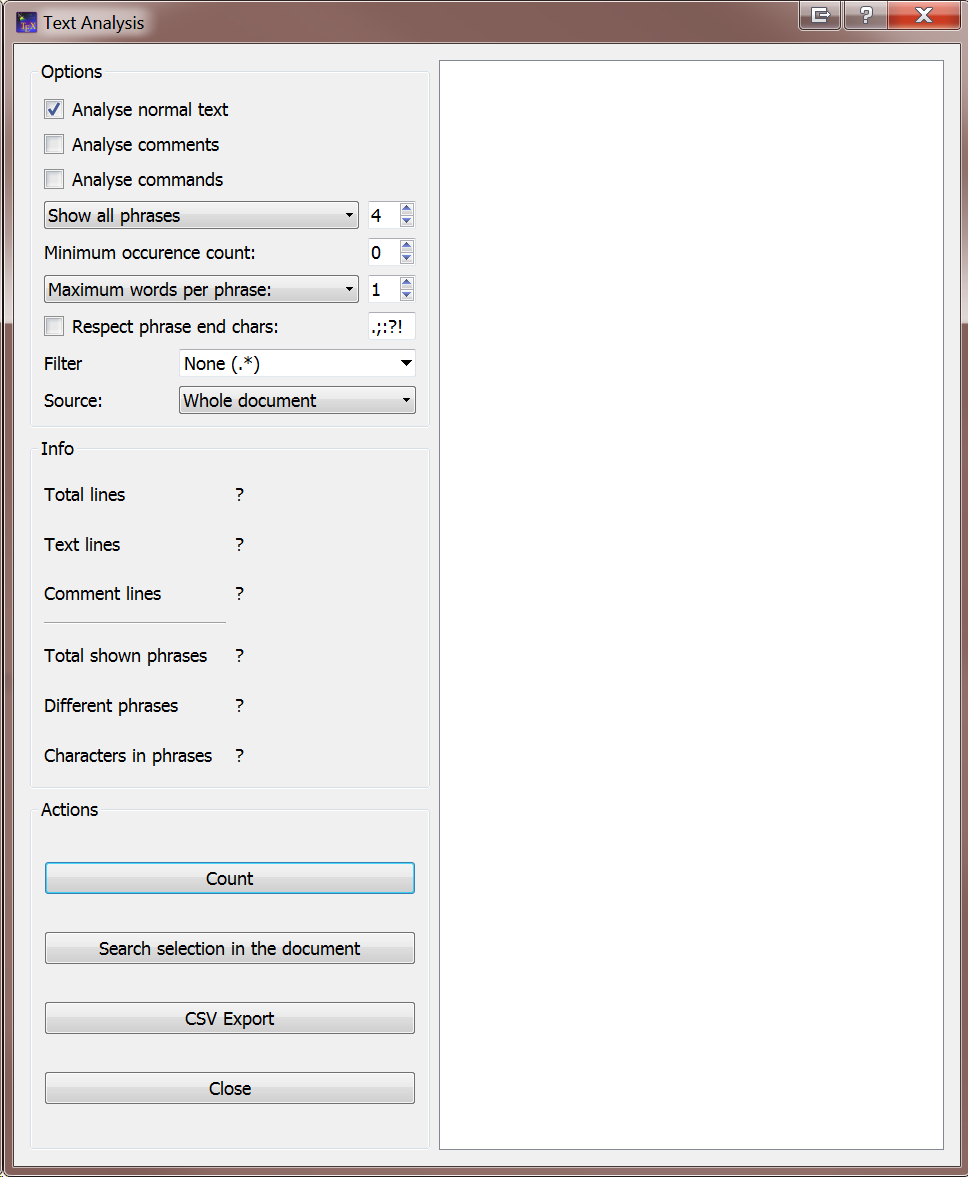Open Maximum words per phrase dropdown
Viewport: 968px width, 1177px height.
point(201,289)
